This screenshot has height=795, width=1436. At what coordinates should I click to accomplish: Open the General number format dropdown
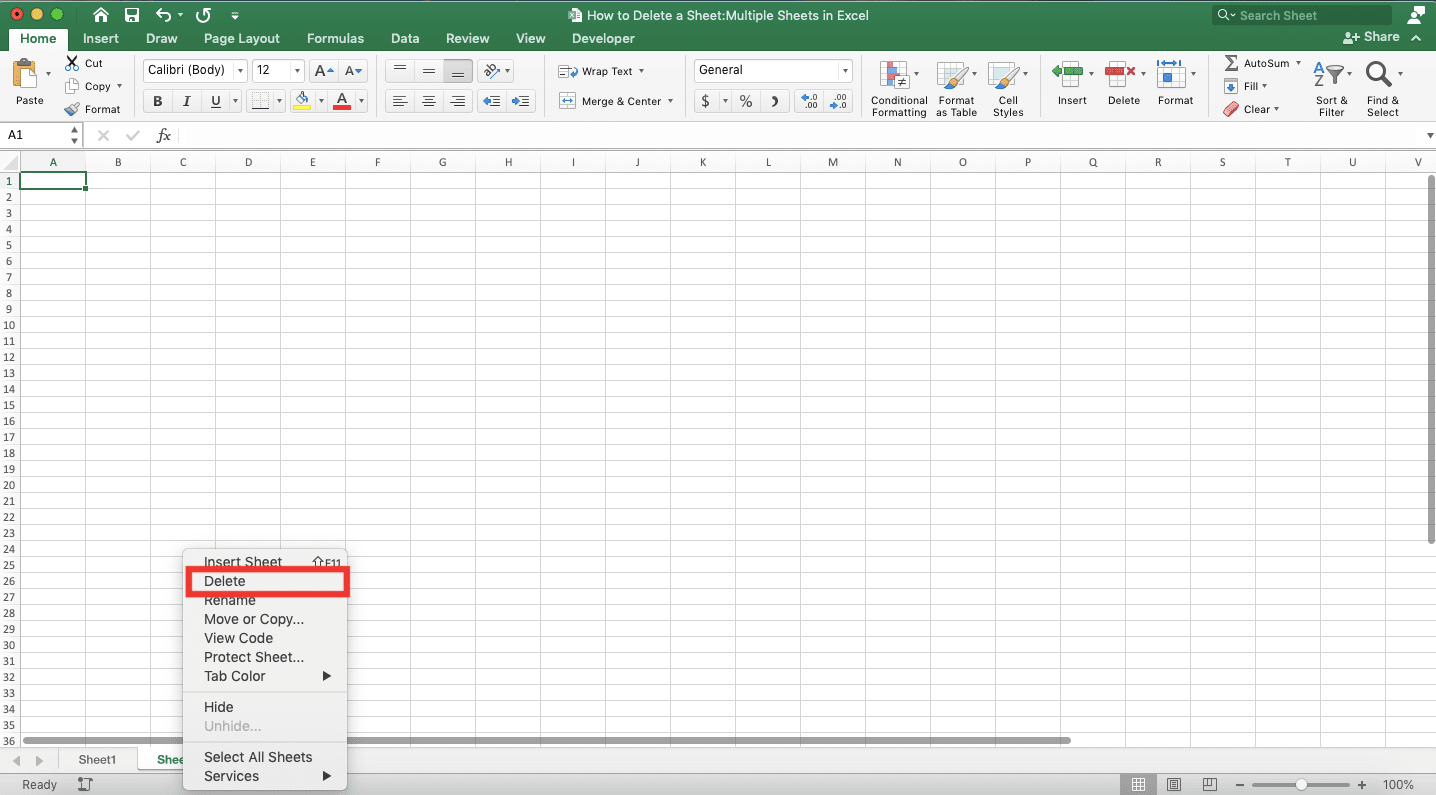click(x=845, y=70)
